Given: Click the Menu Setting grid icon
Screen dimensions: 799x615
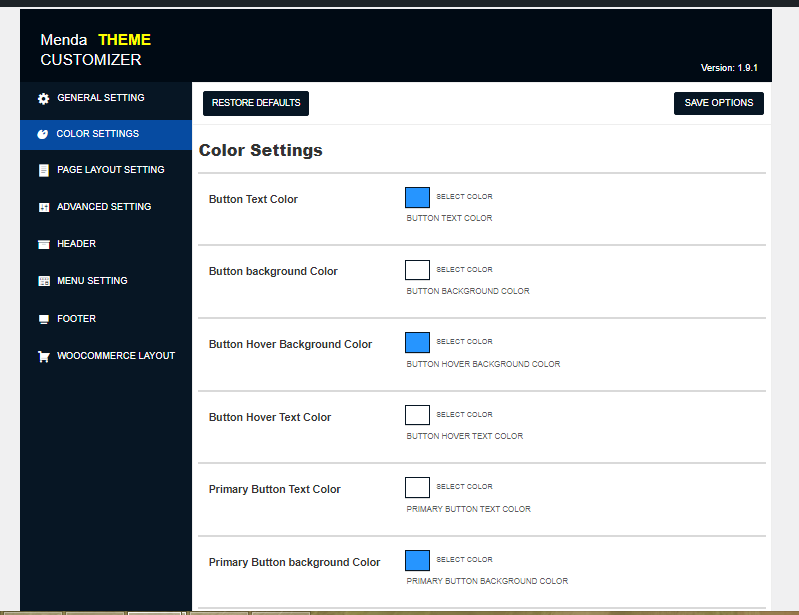Looking at the screenshot, I should [43, 281].
